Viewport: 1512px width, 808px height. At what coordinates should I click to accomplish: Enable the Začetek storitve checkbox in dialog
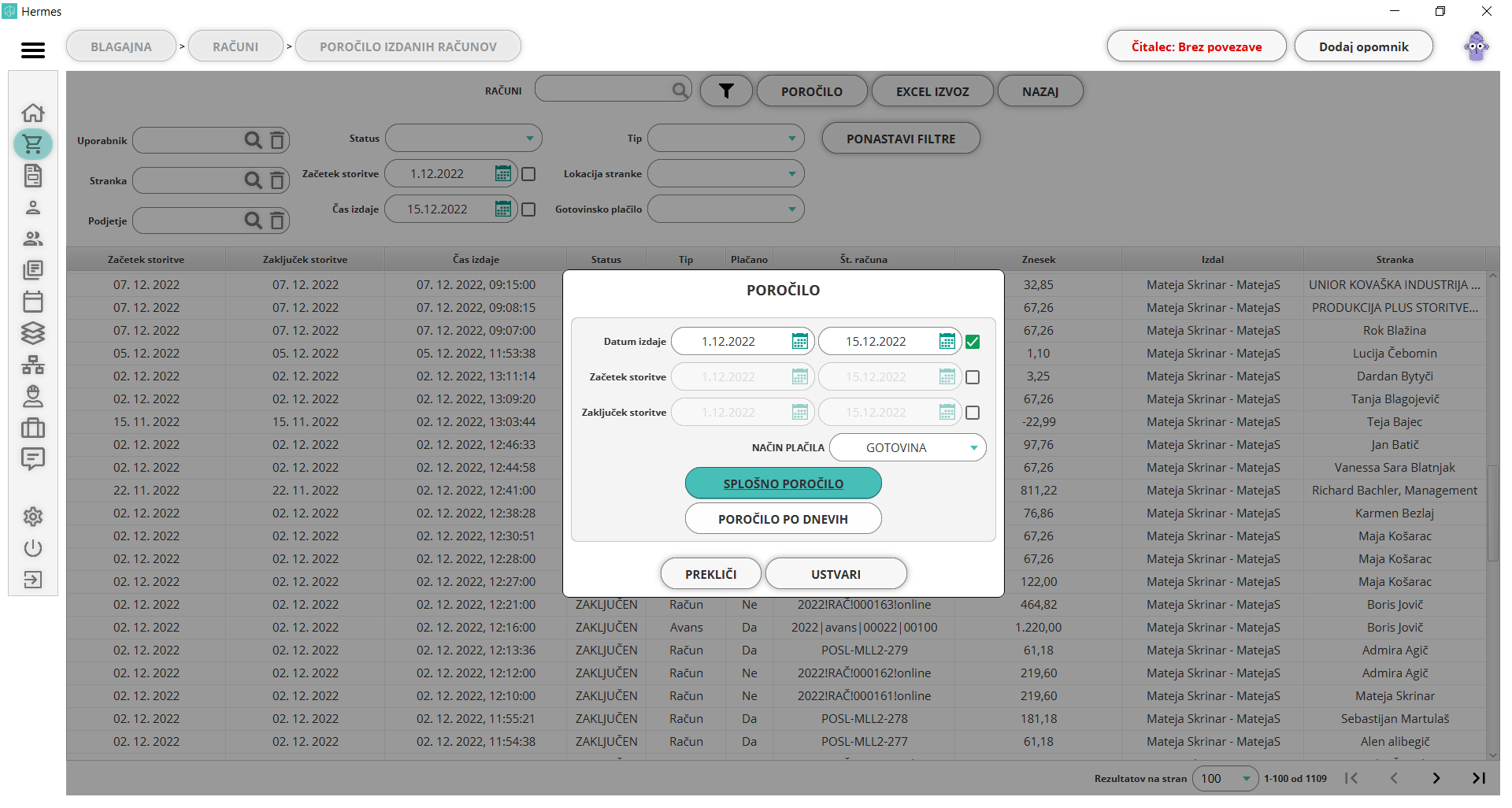[x=973, y=377]
